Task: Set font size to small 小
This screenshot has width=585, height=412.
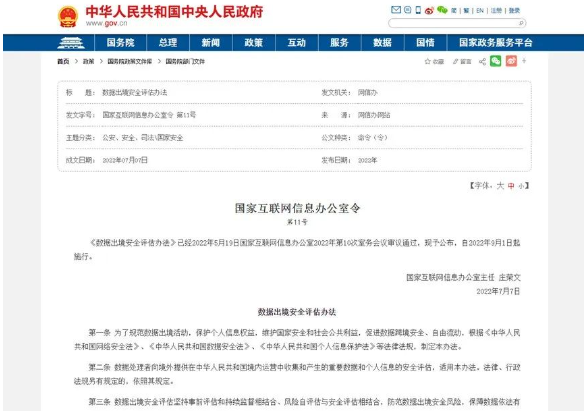Action: 521,186
